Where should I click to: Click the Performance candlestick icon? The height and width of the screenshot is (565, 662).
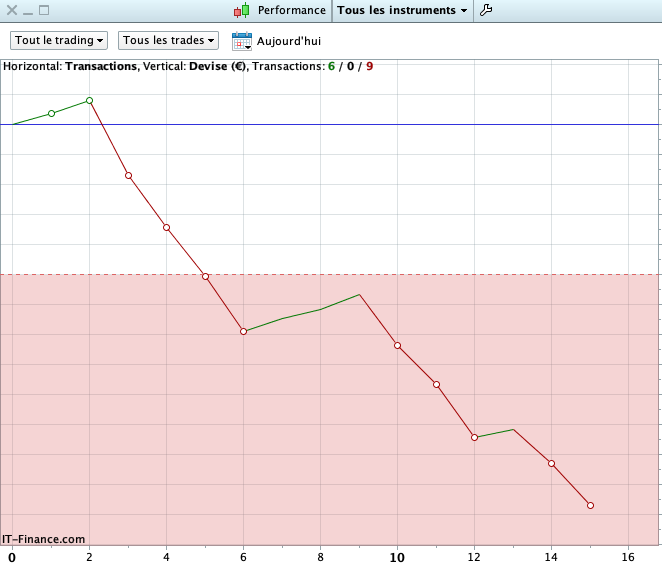coord(242,10)
